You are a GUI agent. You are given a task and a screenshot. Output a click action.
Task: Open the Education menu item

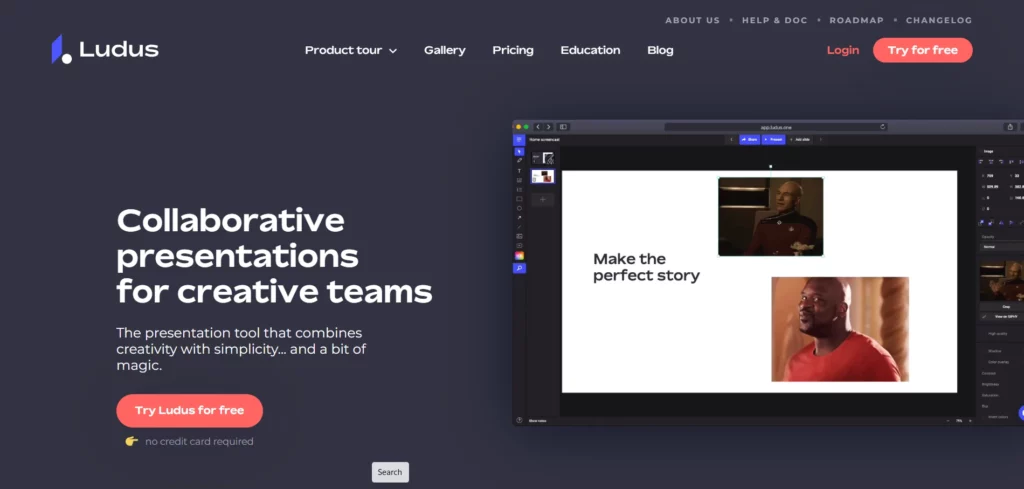[x=590, y=50]
